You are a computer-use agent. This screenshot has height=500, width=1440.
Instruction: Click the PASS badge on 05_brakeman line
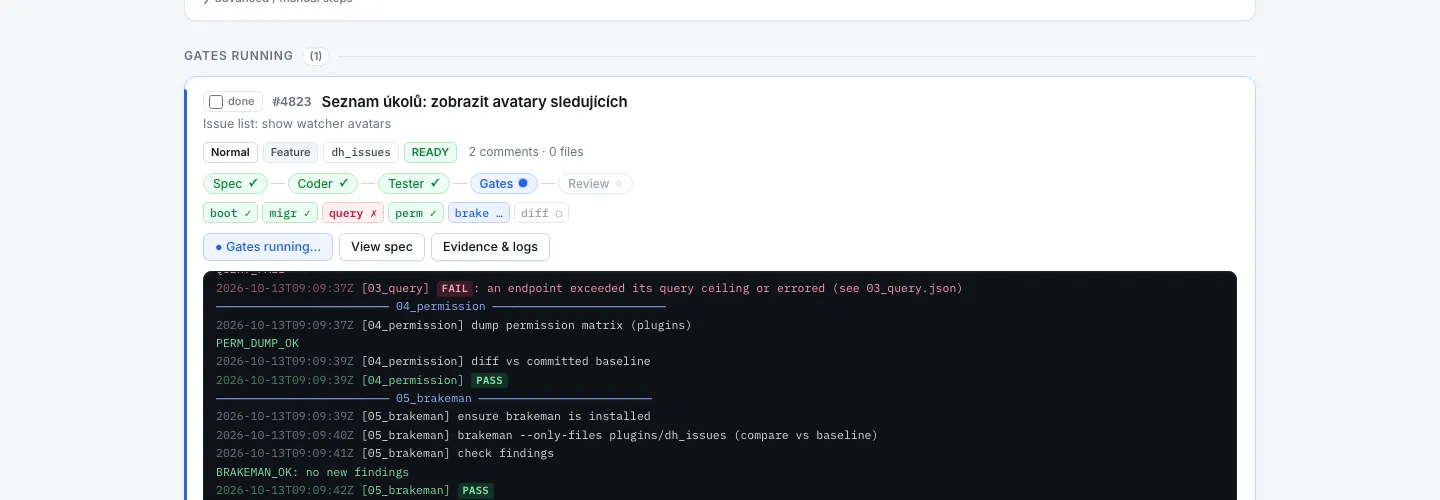(x=476, y=490)
